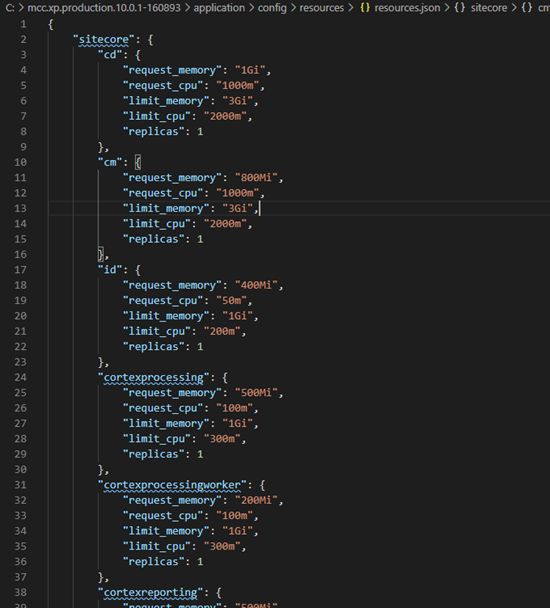The image size is (550, 608).
Task: Click the highlighted closing brace on line 16
Action: click(x=100, y=254)
